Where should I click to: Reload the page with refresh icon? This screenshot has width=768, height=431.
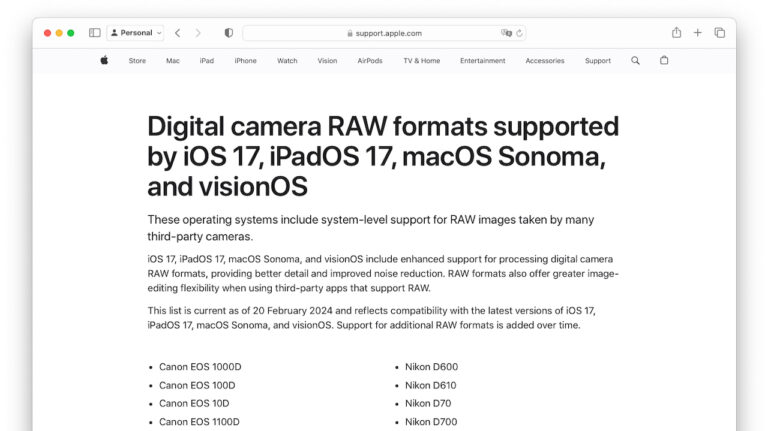point(520,33)
